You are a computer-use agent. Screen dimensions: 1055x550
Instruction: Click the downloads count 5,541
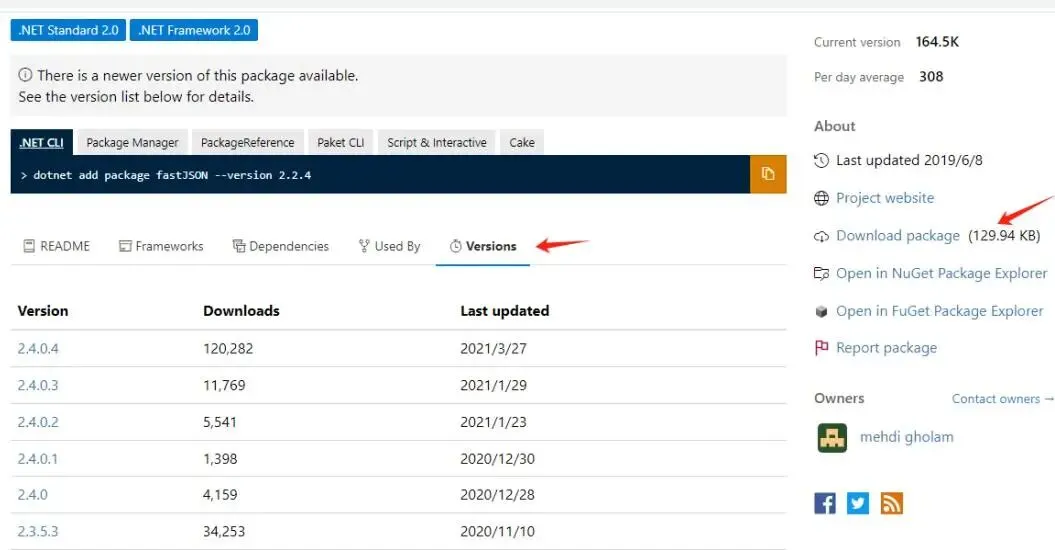pos(220,422)
